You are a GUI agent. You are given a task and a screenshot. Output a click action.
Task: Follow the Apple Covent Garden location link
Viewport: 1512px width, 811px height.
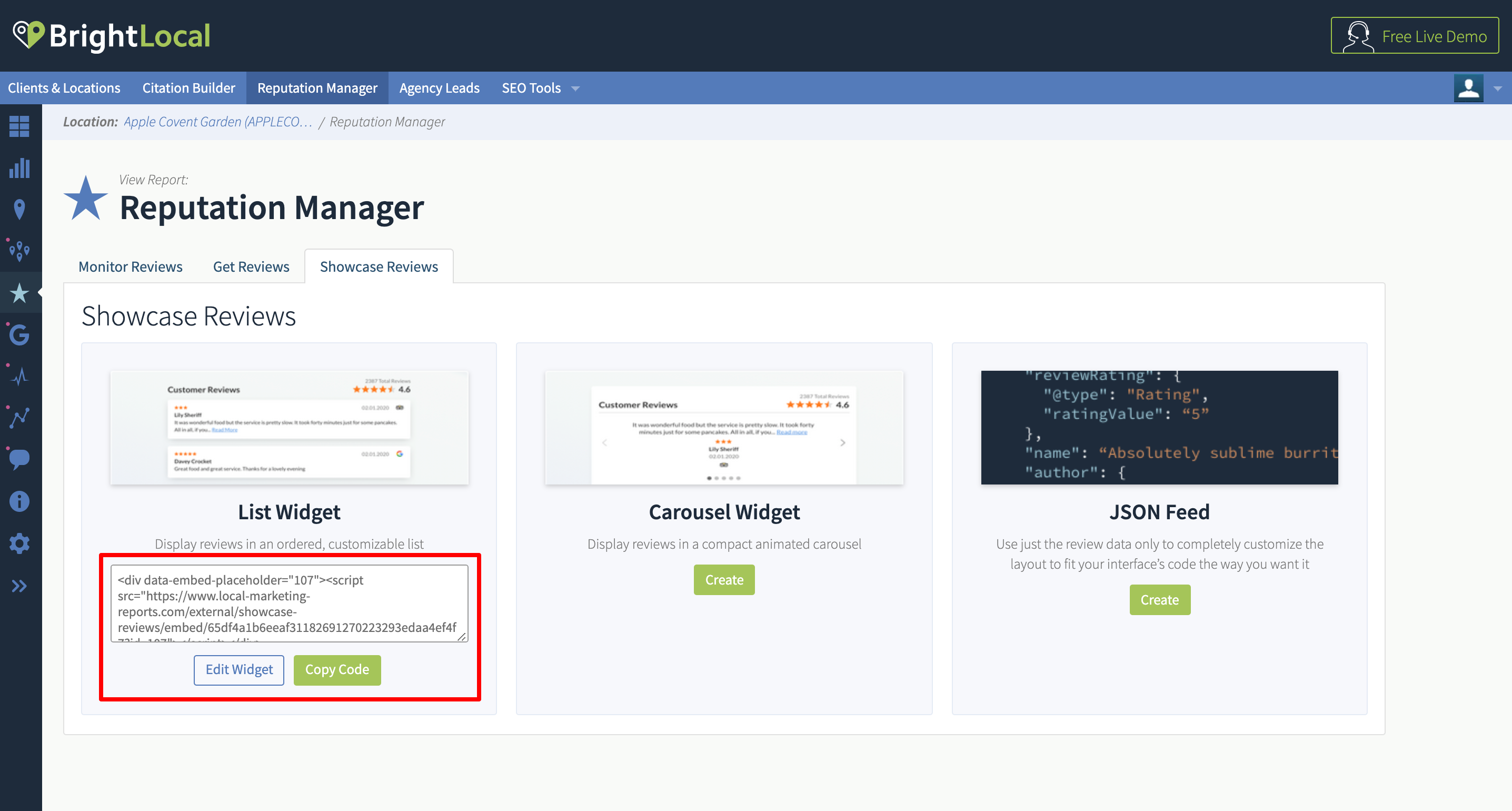tap(218, 122)
